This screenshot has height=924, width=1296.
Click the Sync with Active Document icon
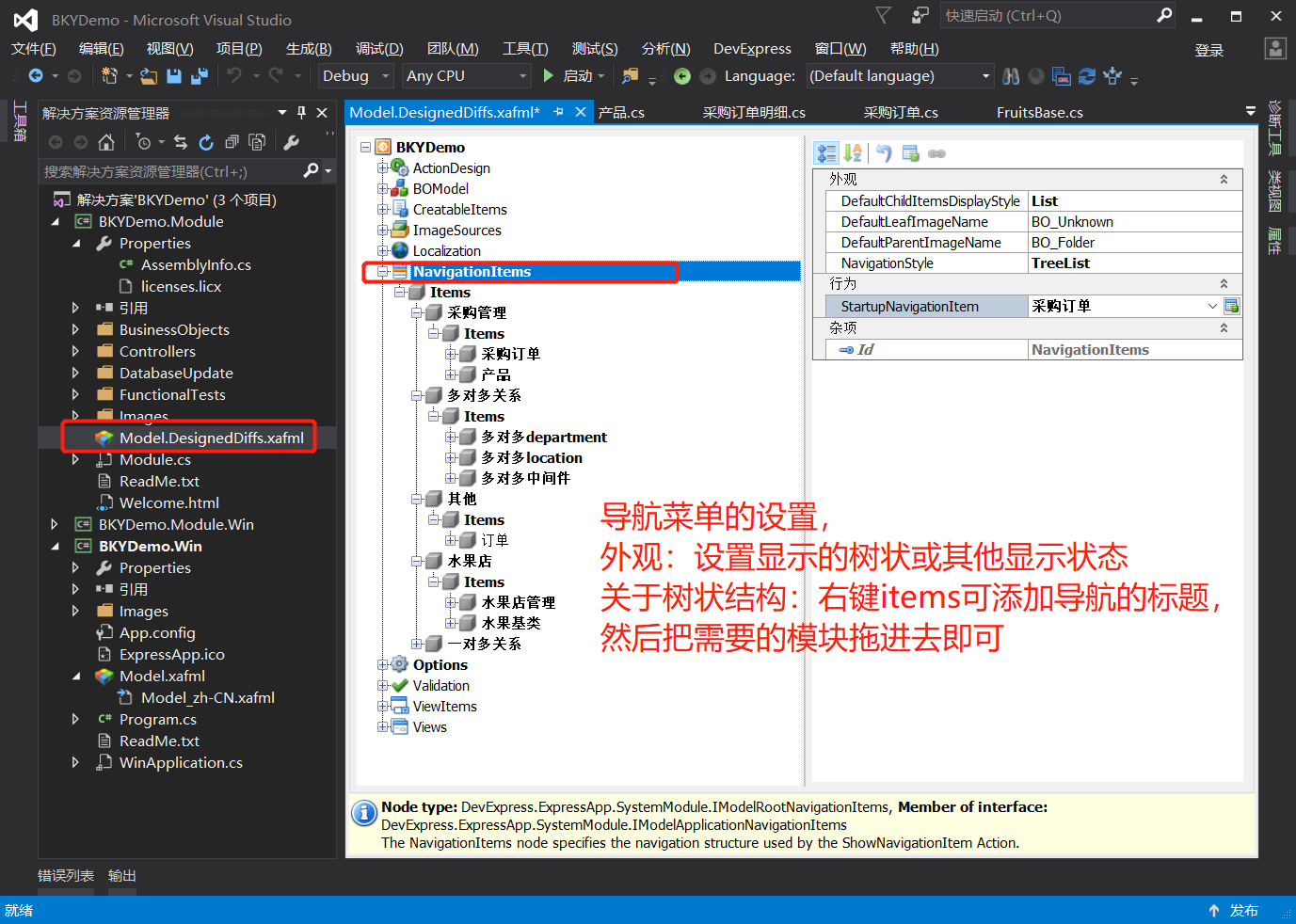181,142
